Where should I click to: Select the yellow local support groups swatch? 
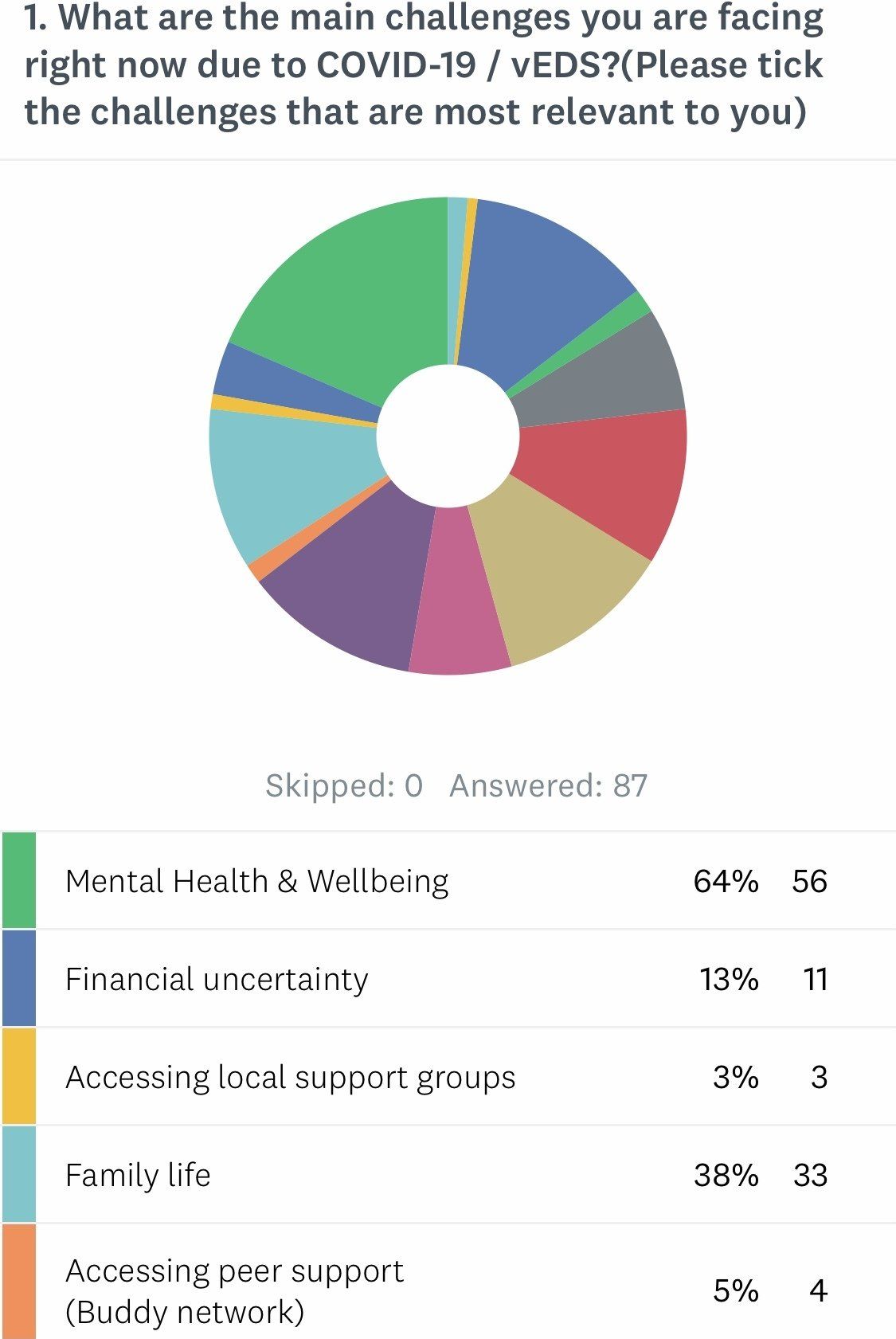click(19, 1076)
